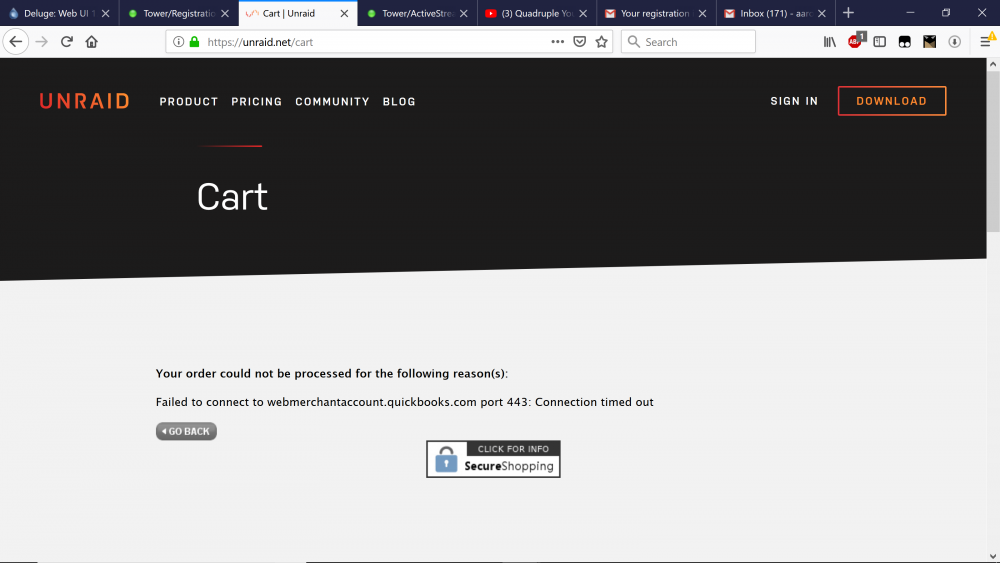Close the Tower/Registration tab
This screenshot has width=1000, height=563.
(x=224, y=13)
